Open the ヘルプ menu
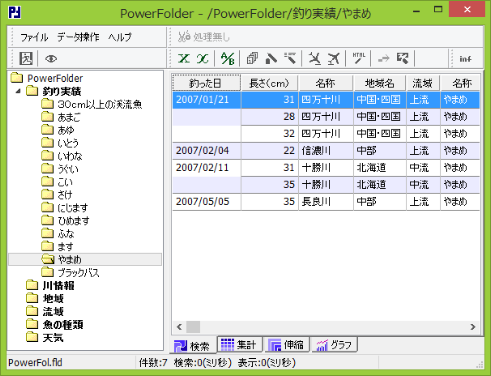491x376 pixels. tap(120, 37)
